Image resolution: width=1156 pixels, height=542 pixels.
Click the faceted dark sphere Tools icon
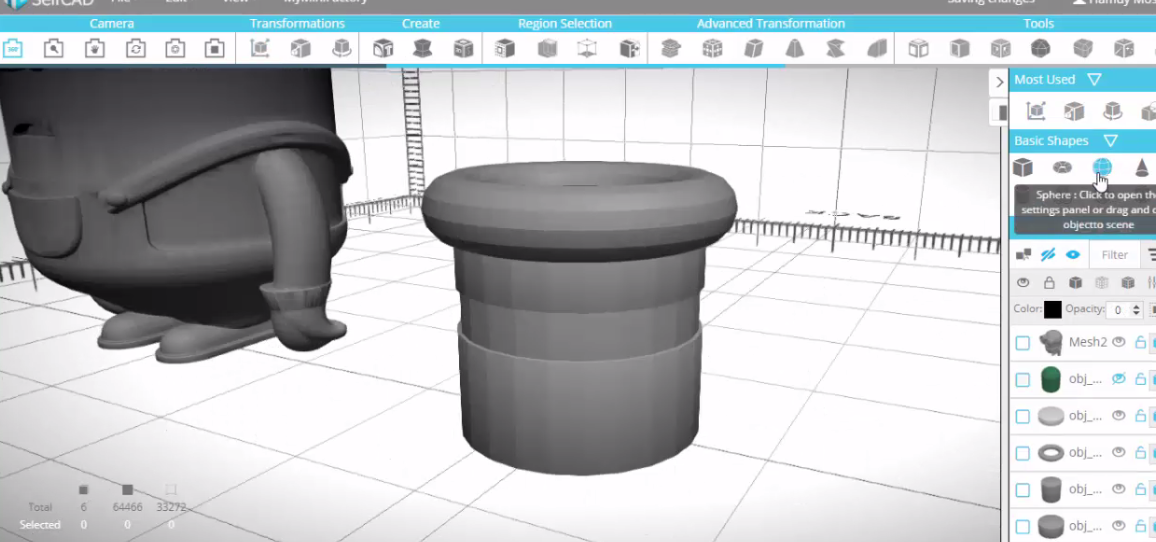(x=1040, y=49)
